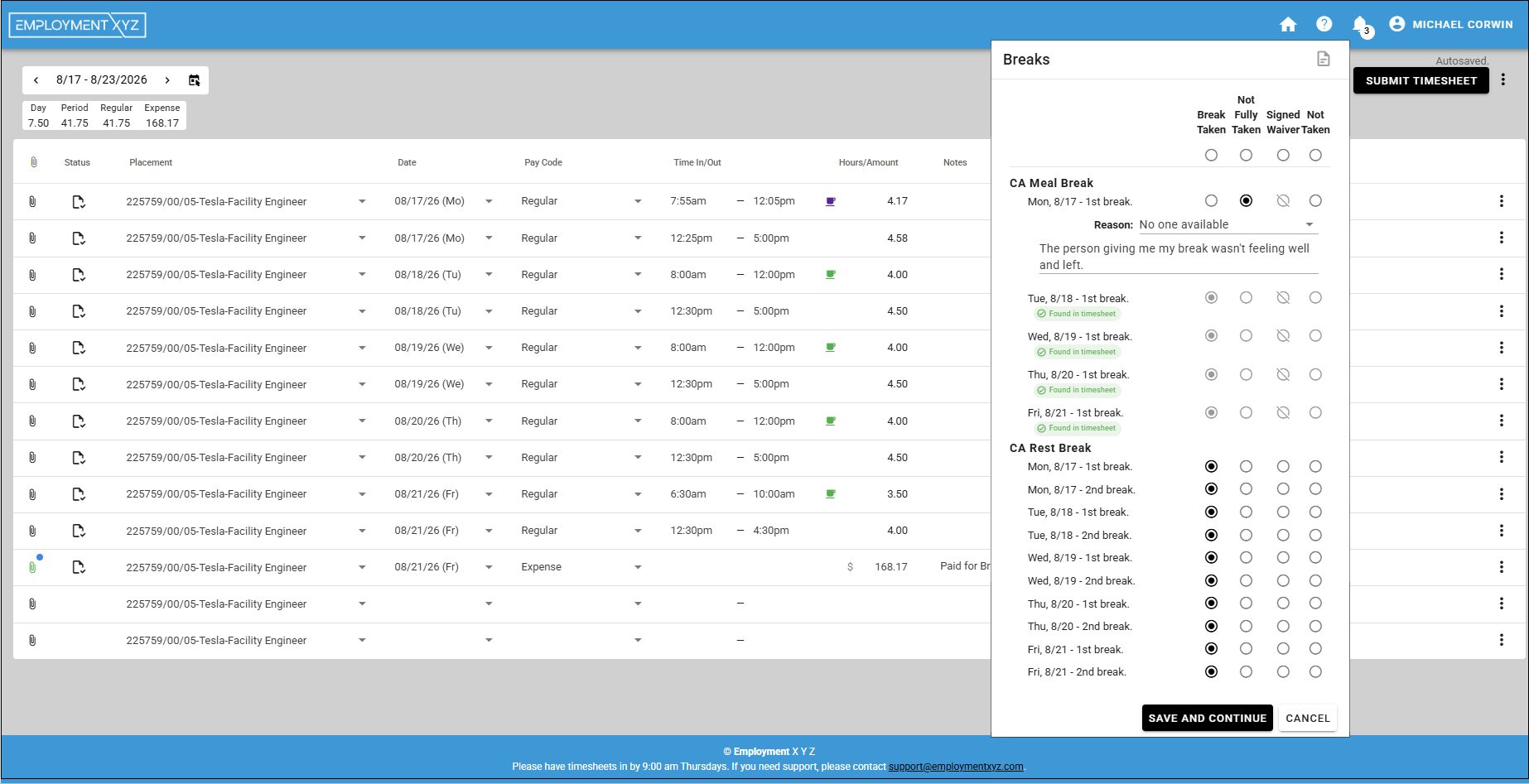Open Michael Corwin account icon
Image resolution: width=1529 pixels, height=784 pixels.
pos(1397,24)
